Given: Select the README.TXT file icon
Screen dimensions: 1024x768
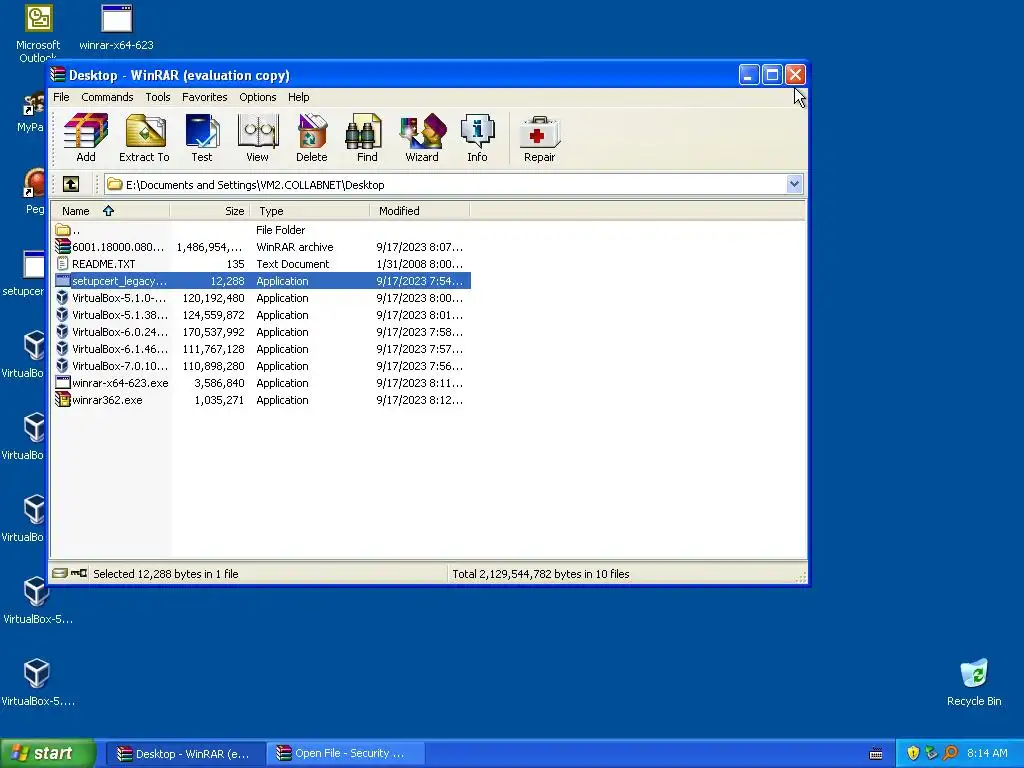Looking at the screenshot, I should (x=63, y=264).
